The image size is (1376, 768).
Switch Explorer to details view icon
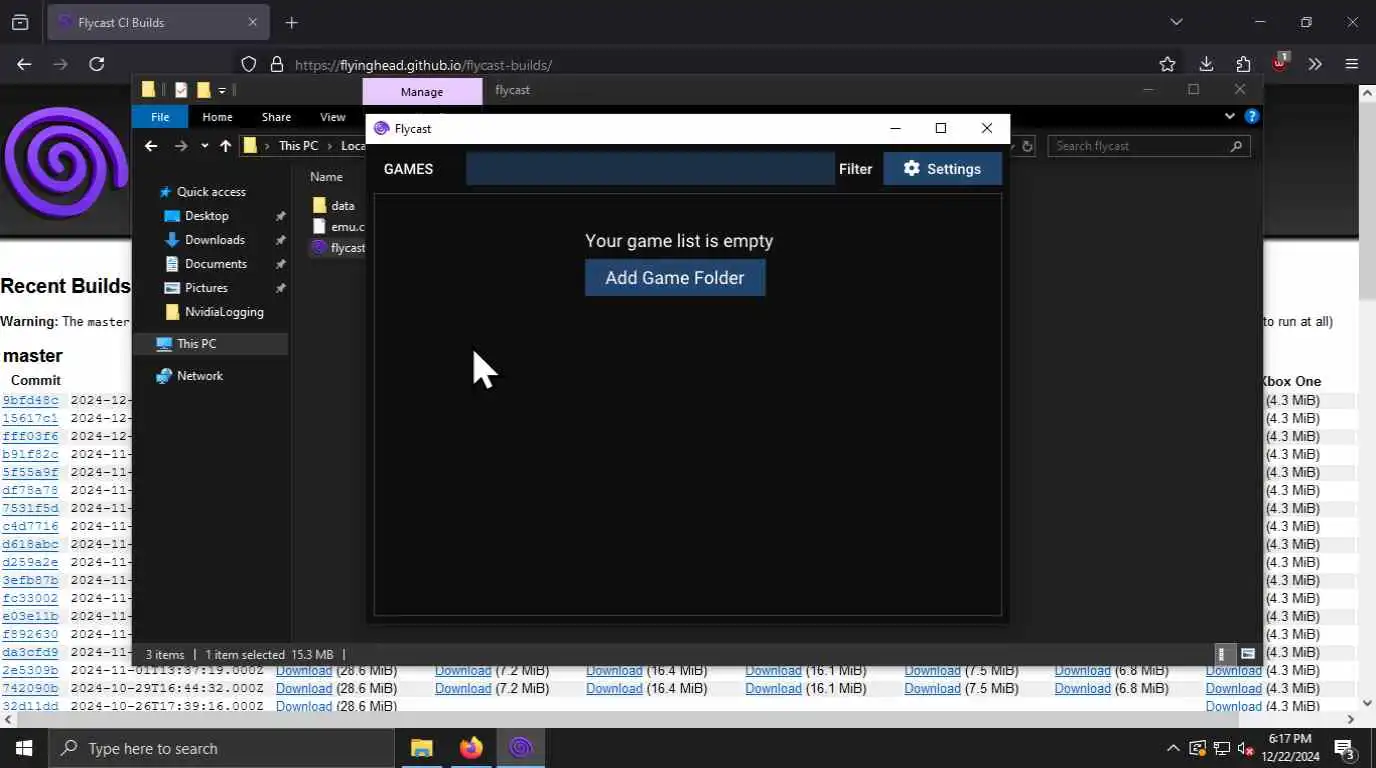(x=1221, y=654)
